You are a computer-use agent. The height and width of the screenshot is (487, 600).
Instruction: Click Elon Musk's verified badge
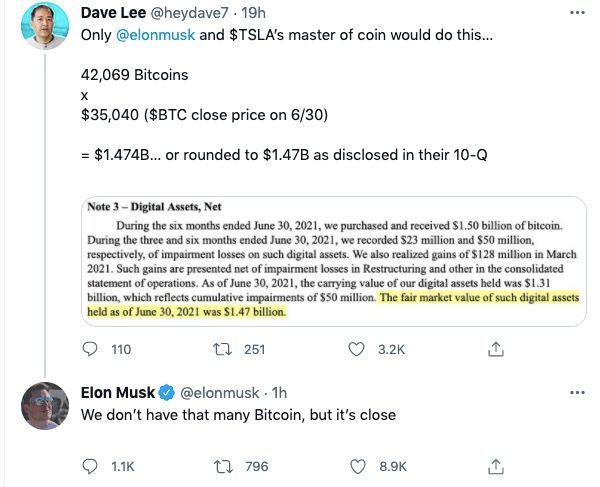[x=165, y=393]
